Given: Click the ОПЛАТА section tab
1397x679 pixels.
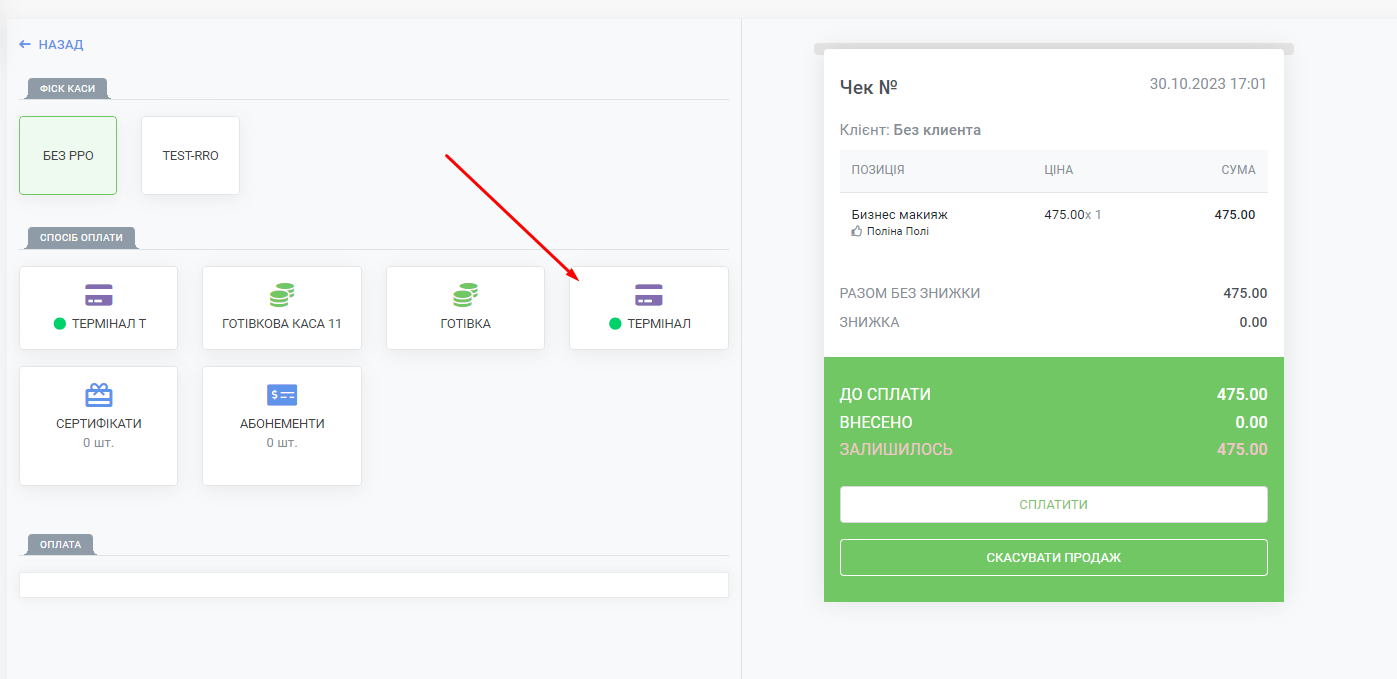Looking at the screenshot, I should click(61, 545).
